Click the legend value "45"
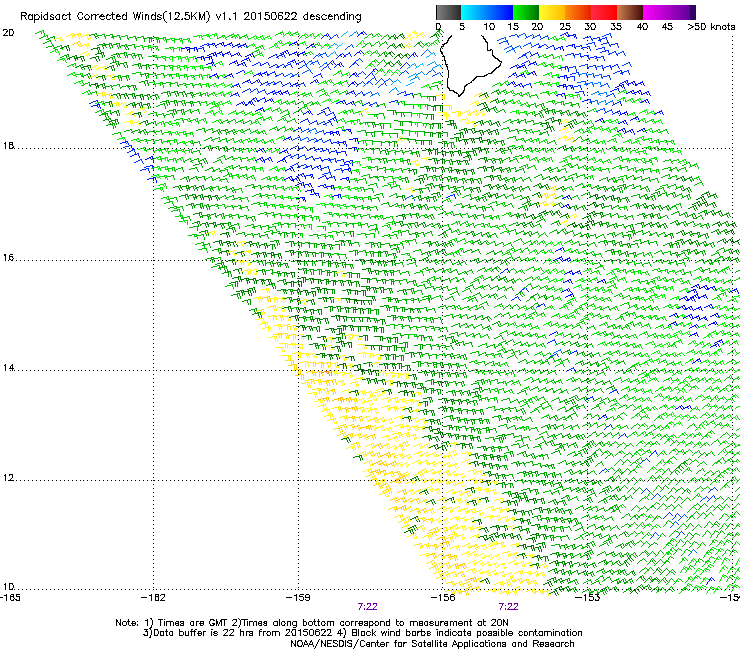 click(667, 27)
